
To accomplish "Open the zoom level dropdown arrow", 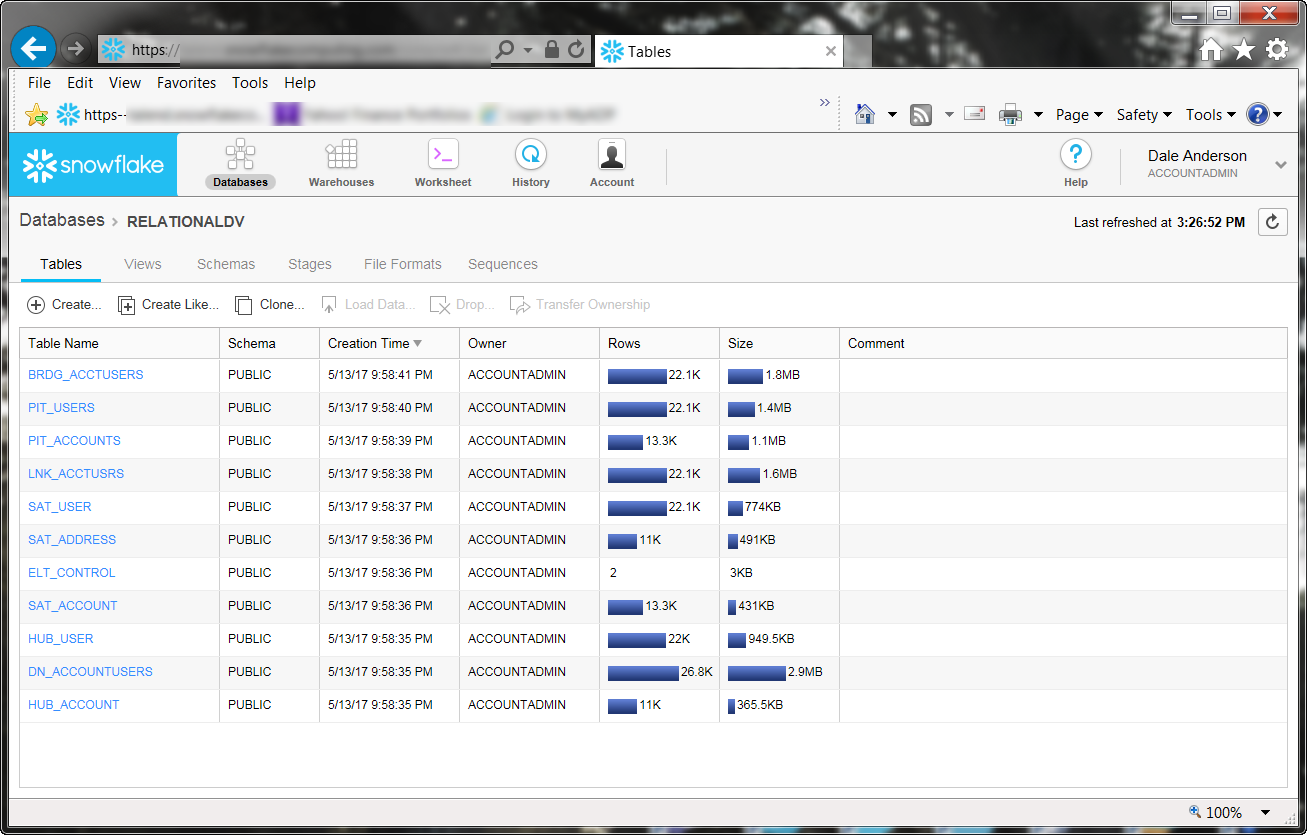I will click(1265, 812).
